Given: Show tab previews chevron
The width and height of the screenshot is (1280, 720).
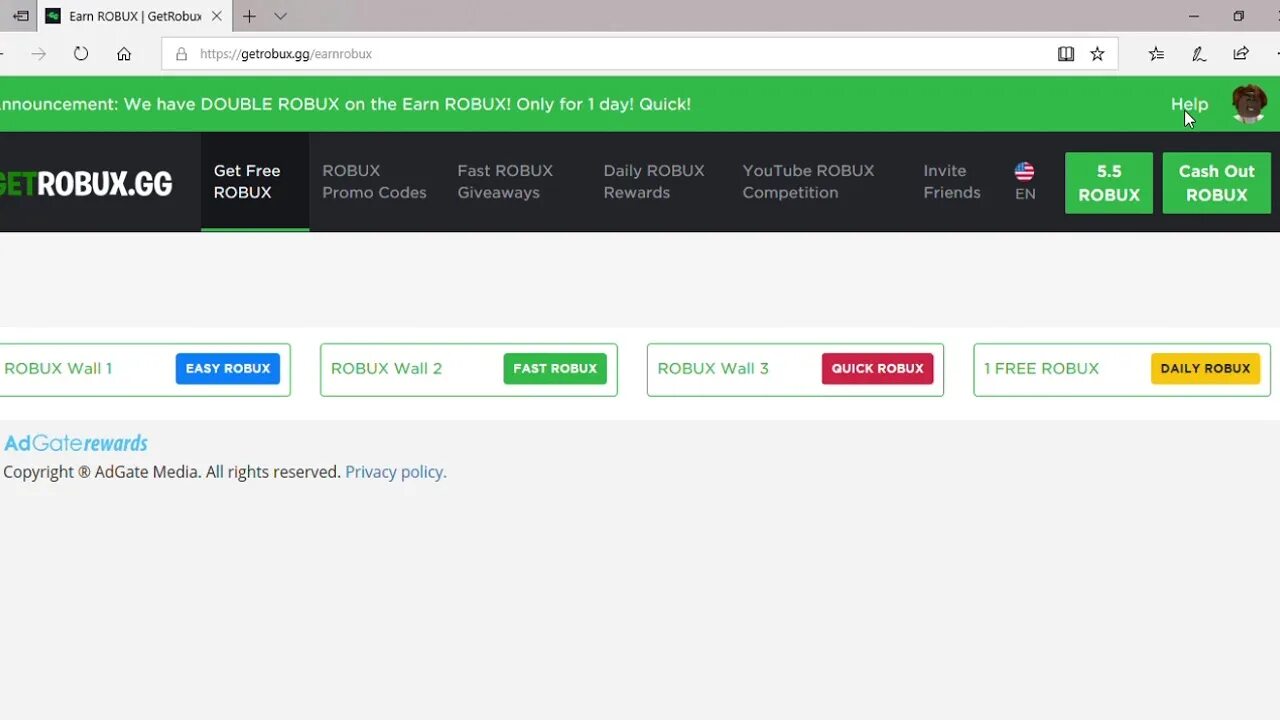Looking at the screenshot, I should [x=280, y=16].
